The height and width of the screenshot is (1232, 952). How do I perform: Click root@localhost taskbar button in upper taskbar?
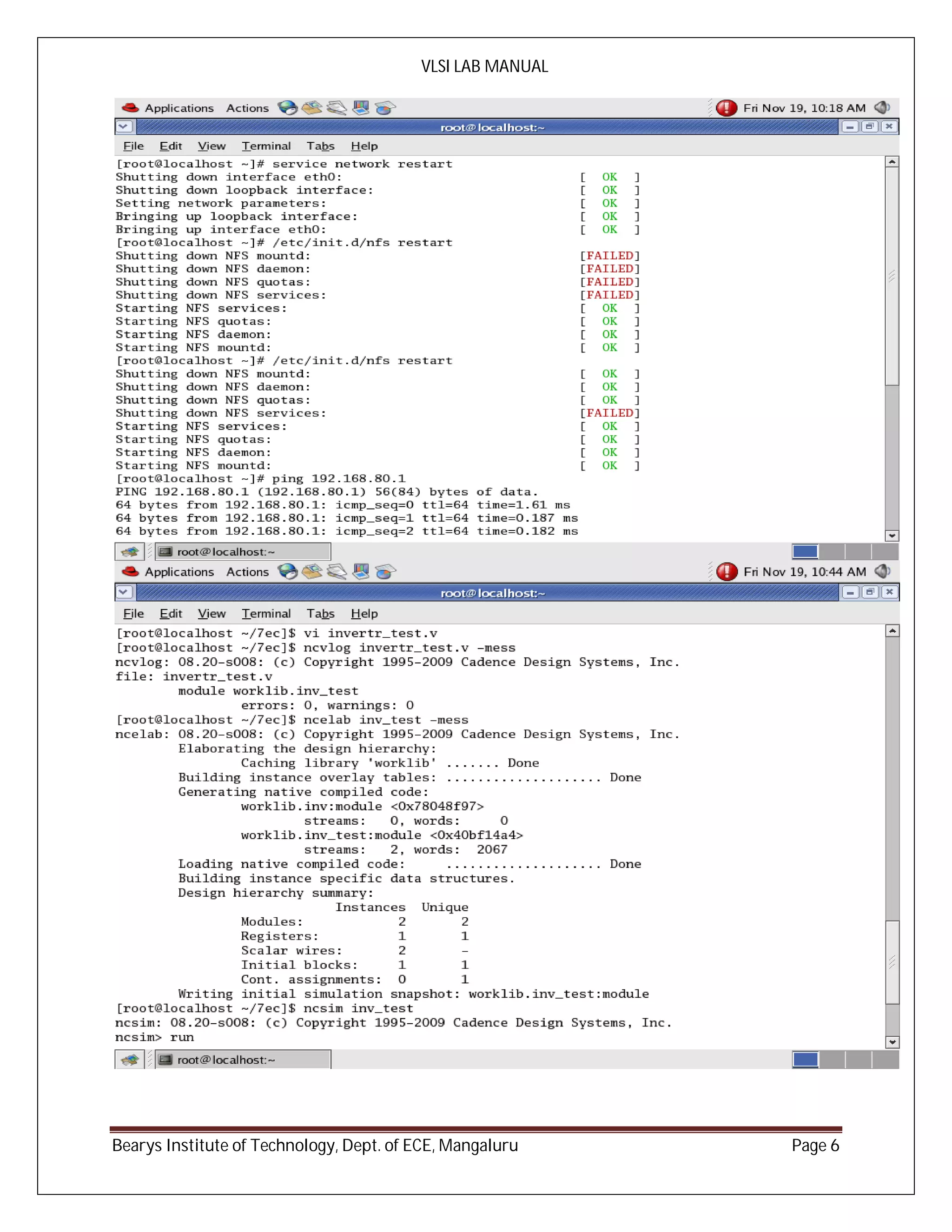coord(243,552)
